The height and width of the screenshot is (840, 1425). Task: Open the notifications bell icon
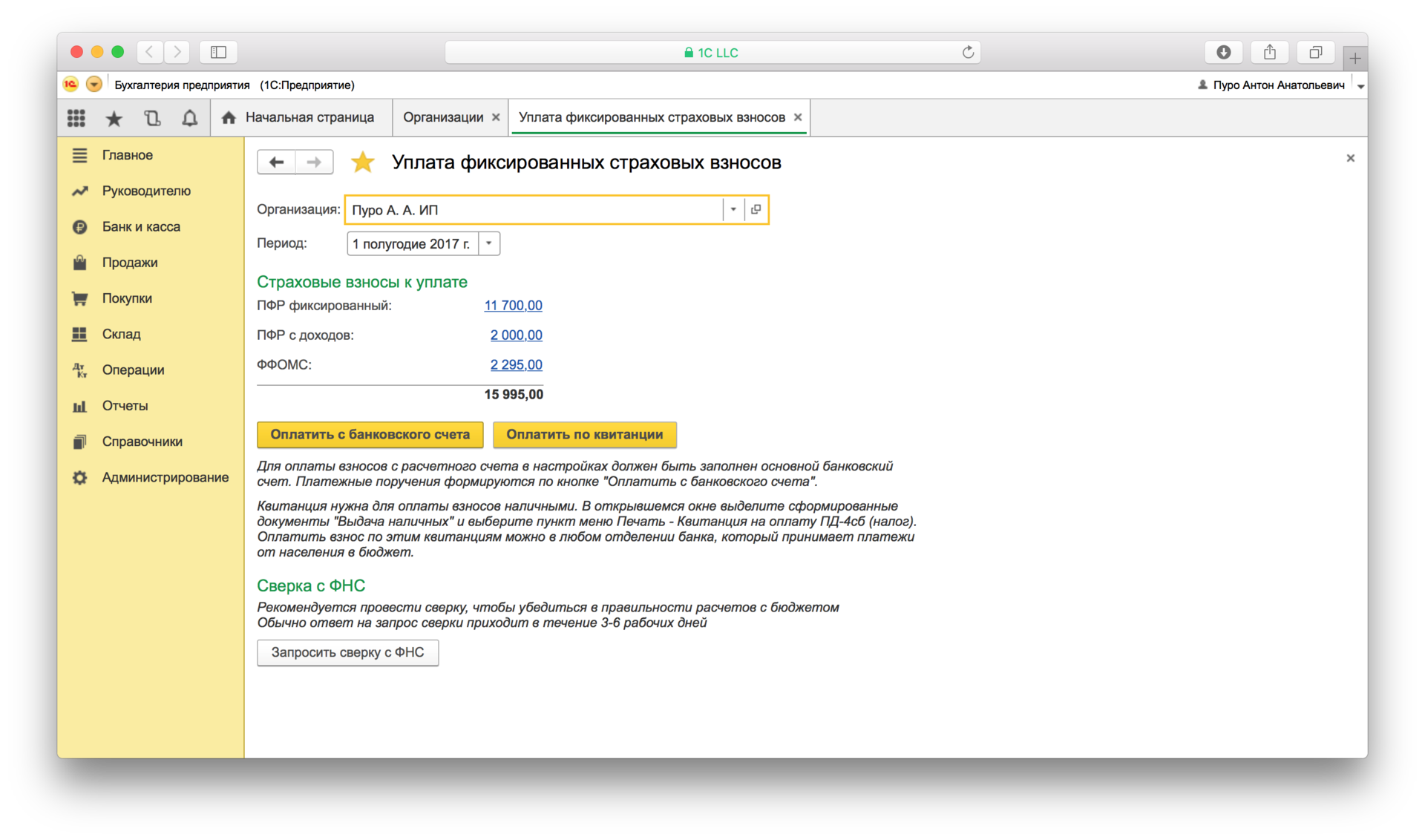coord(190,118)
